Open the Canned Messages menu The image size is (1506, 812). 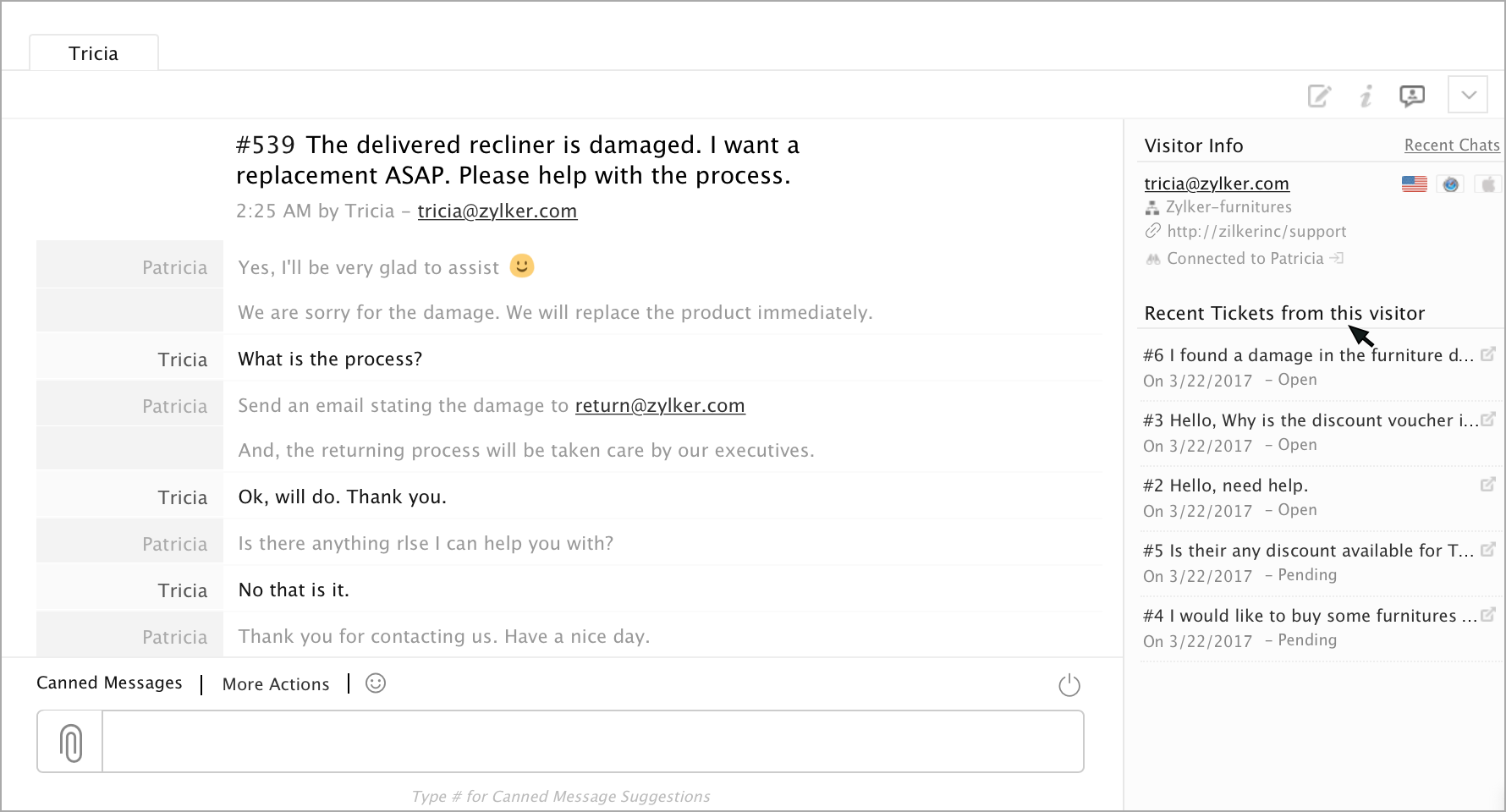pyautogui.click(x=109, y=683)
